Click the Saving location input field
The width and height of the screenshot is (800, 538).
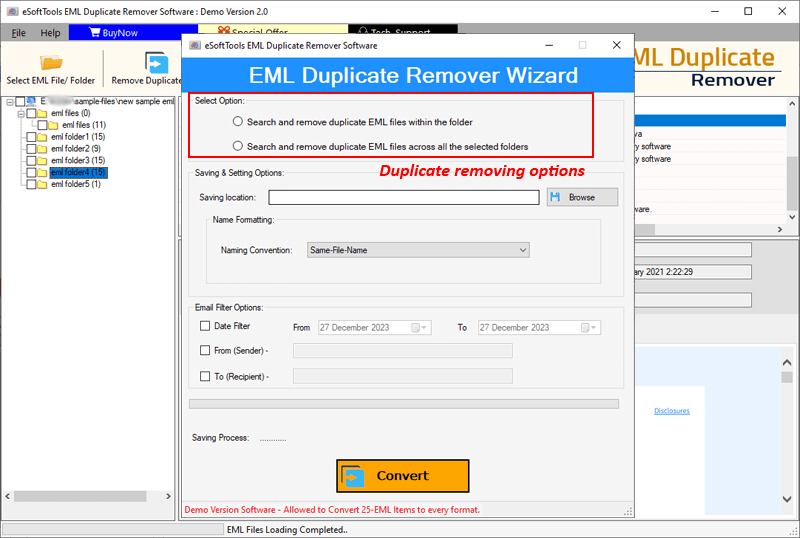coord(404,198)
